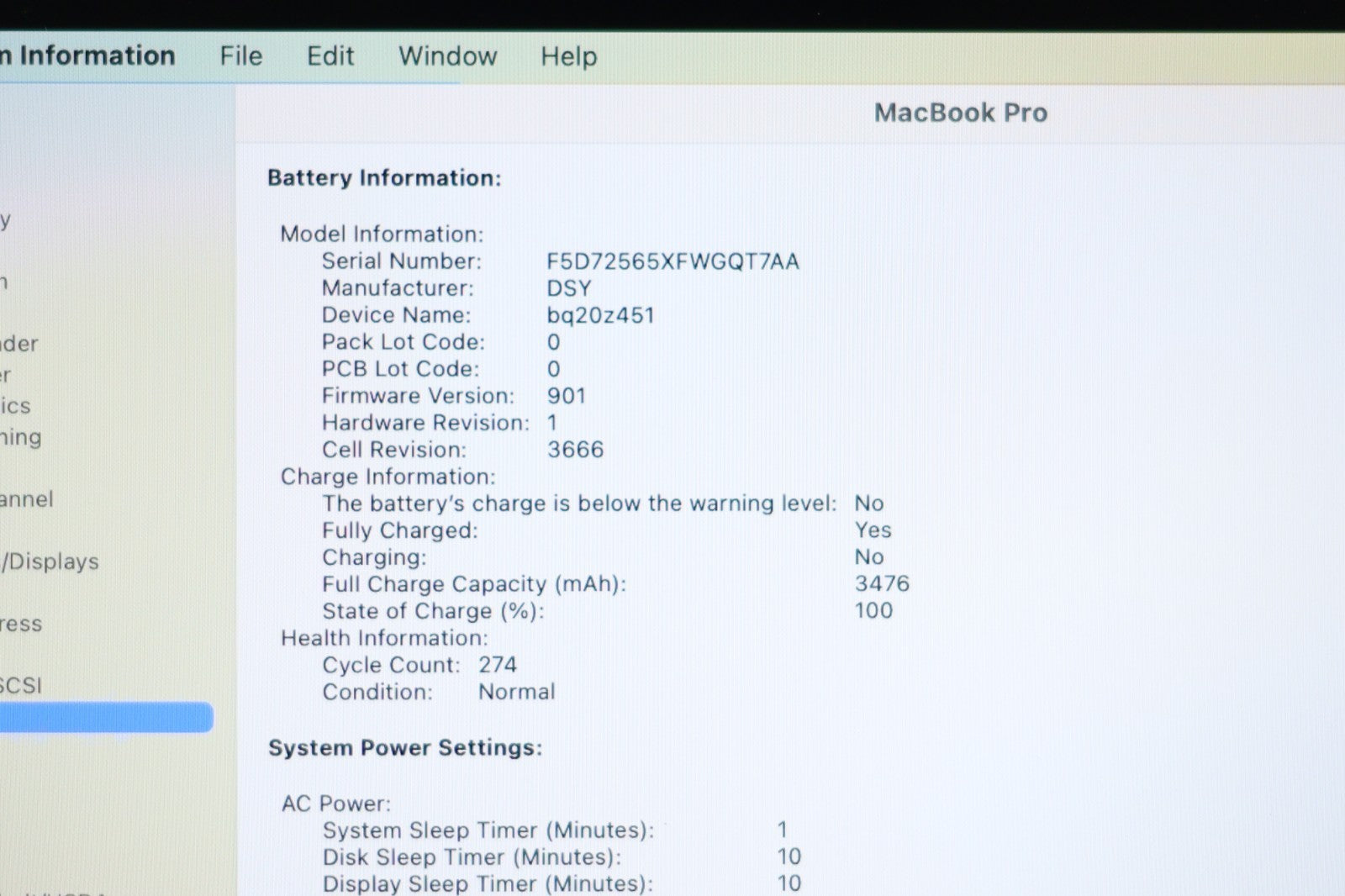Image resolution: width=1345 pixels, height=896 pixels.
Task: Select Diagnostics in the sidebar
Action: pos(15,406)
